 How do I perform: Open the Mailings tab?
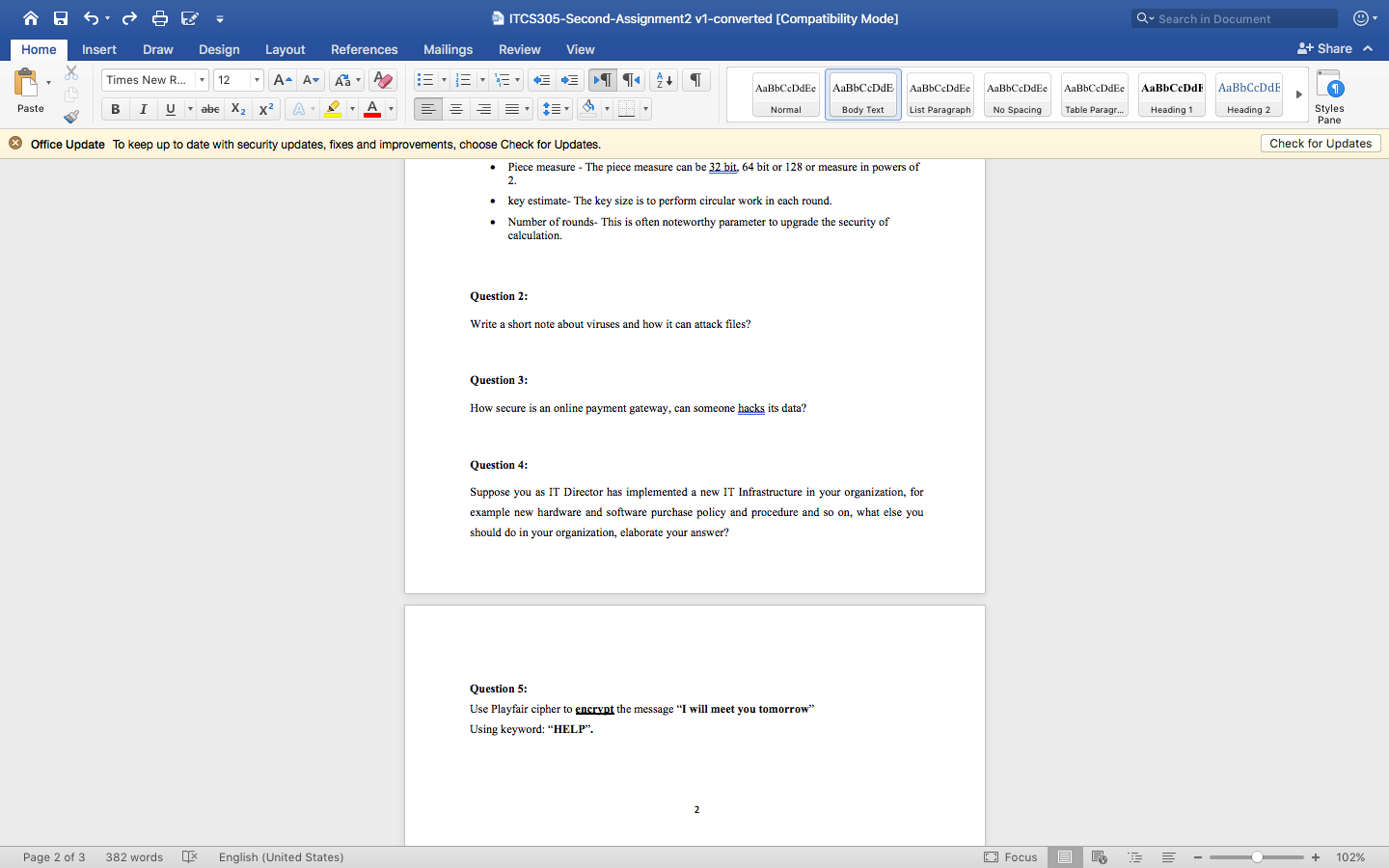click(x=448, y=49)
